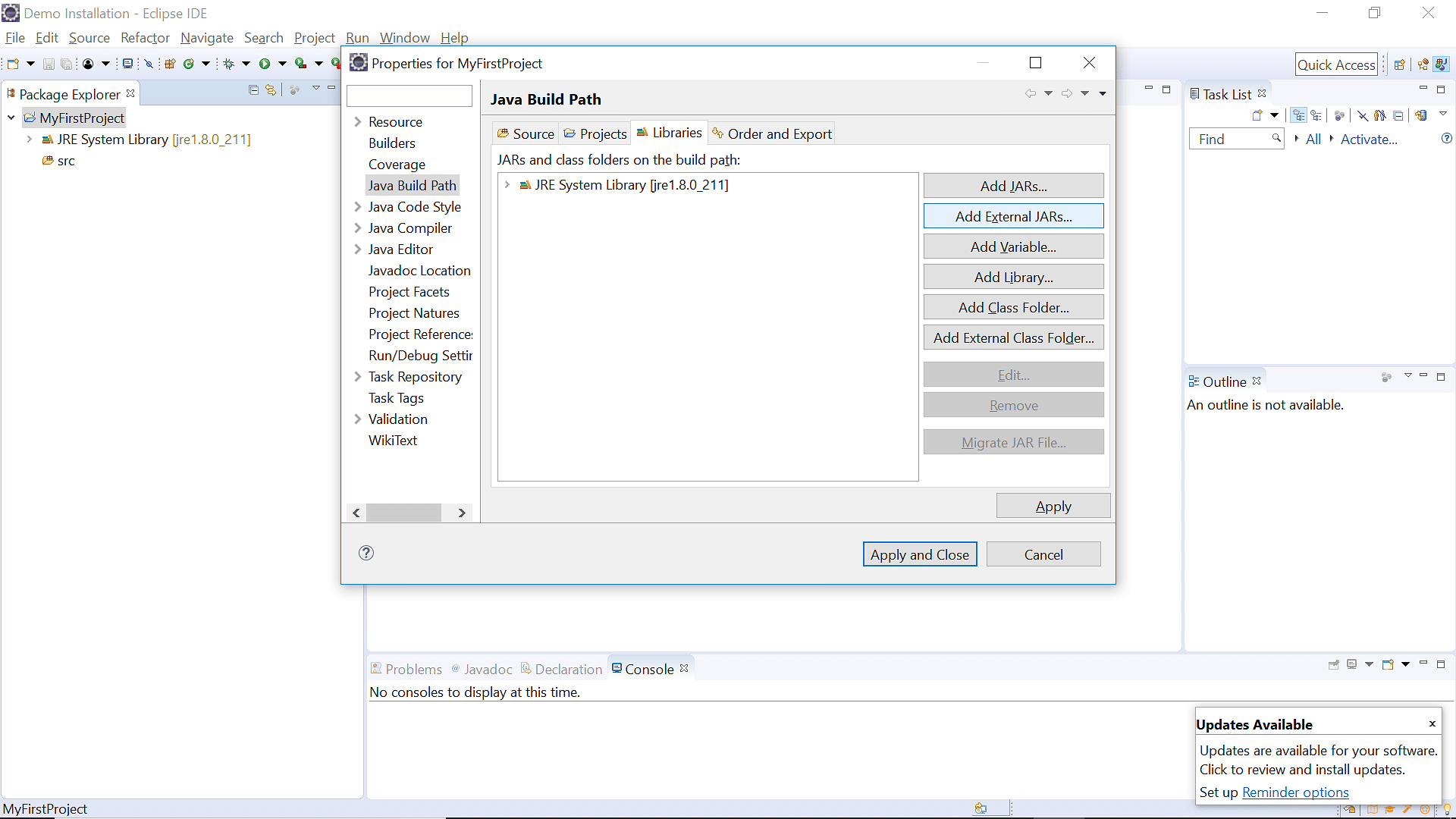Click the Quick Access input field

(1339, 62)
